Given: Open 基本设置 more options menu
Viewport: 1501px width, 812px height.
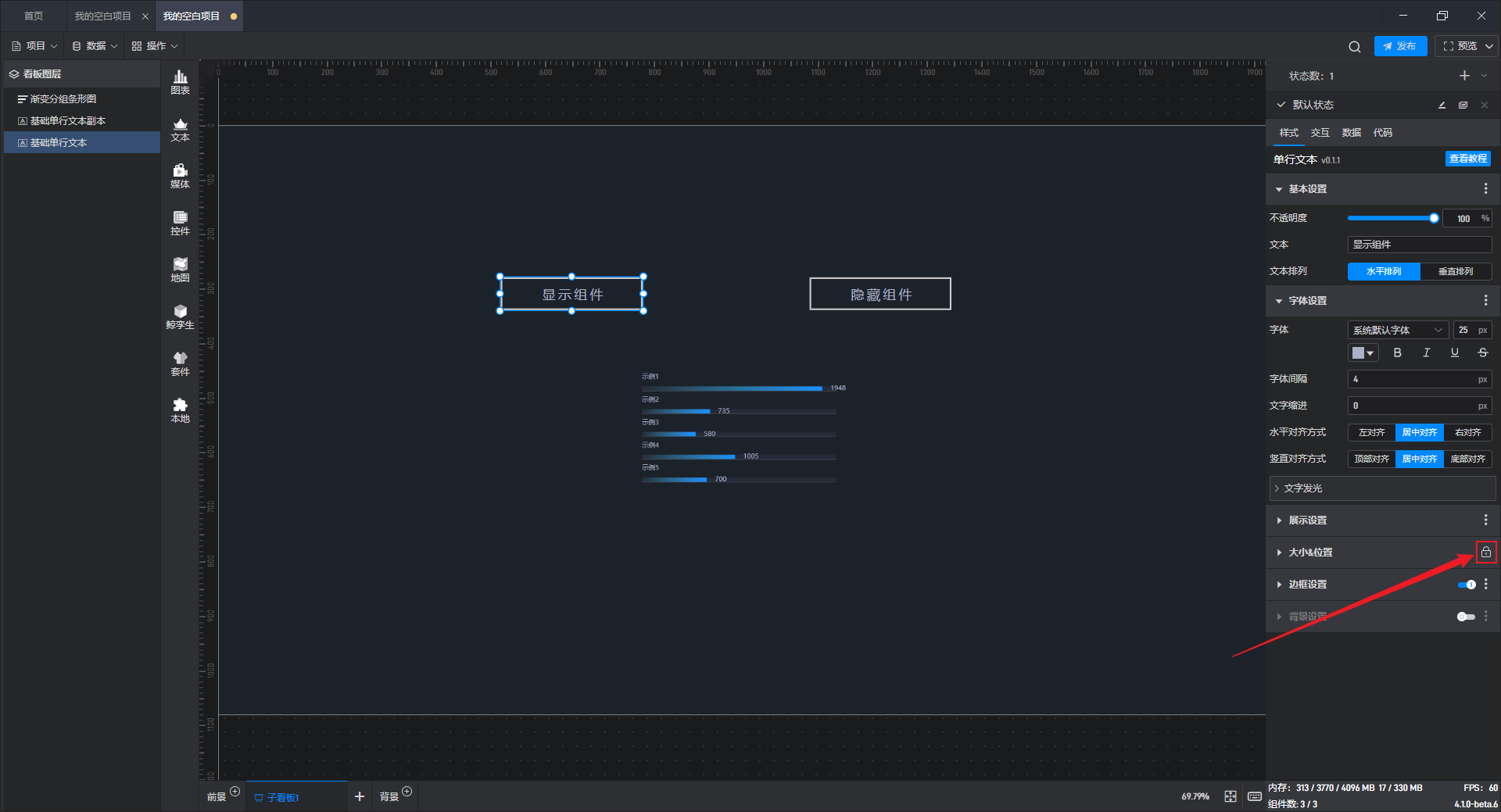Looking at the screenshot, I should 1485,189.
